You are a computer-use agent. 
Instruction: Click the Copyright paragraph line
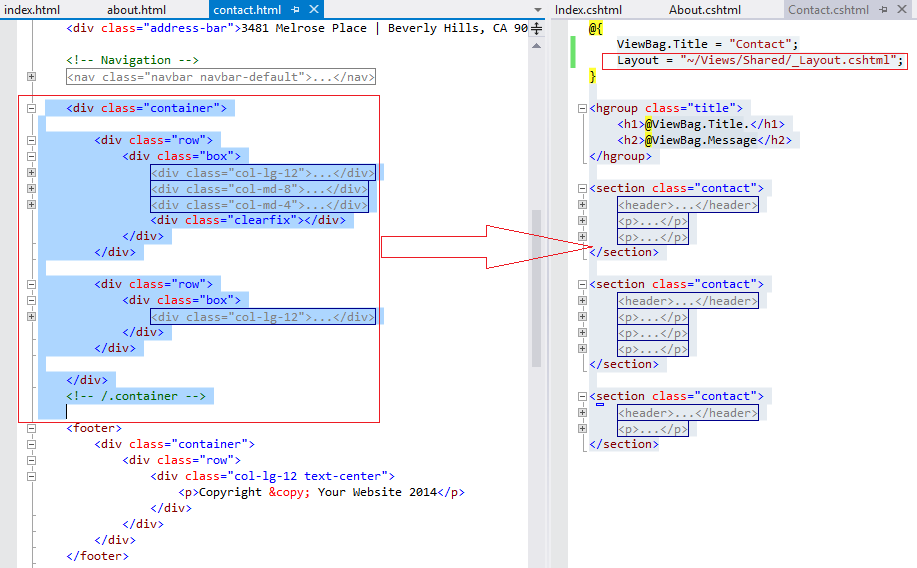321,492
